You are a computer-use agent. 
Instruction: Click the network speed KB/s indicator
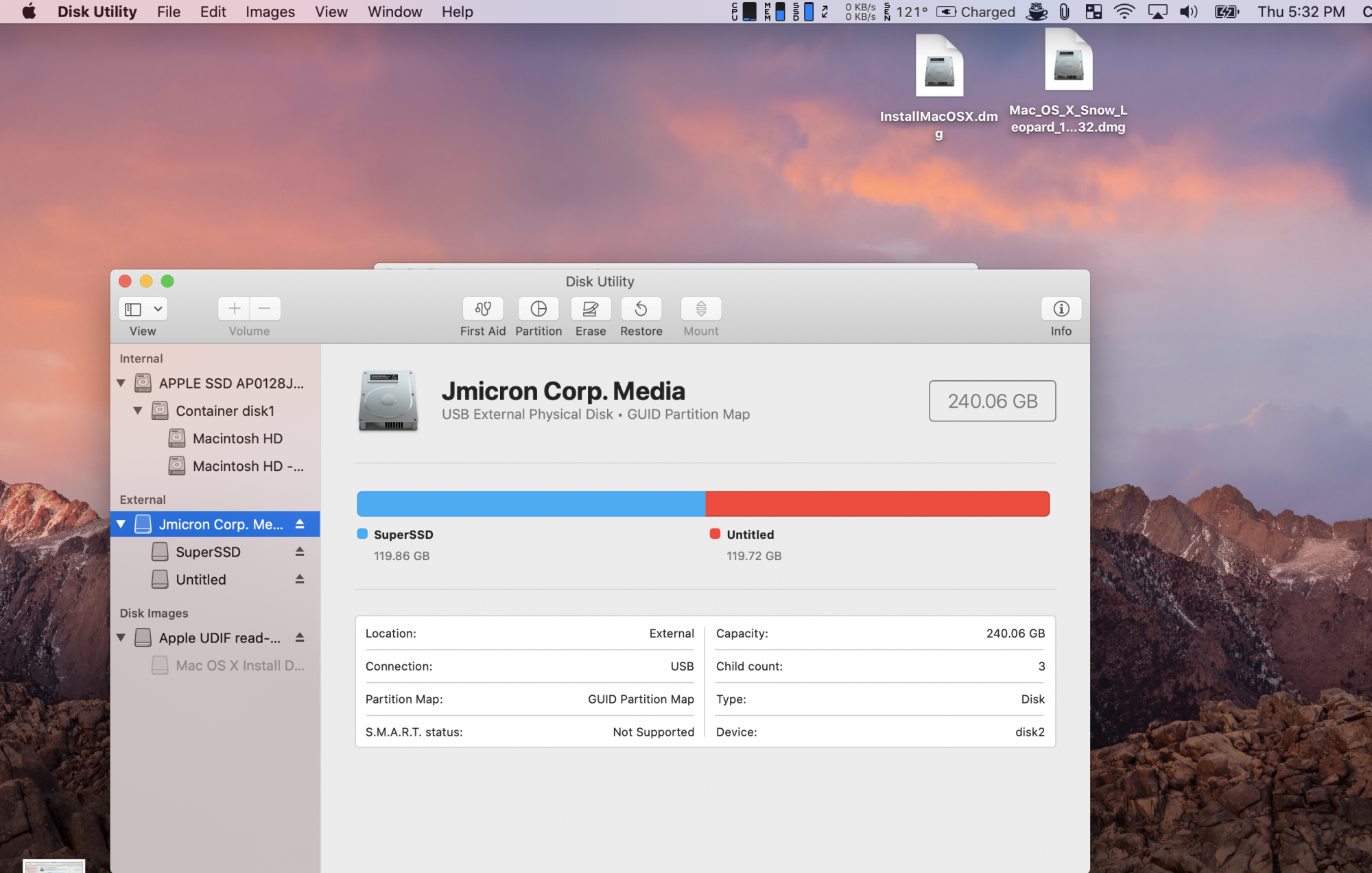[860, 12]
